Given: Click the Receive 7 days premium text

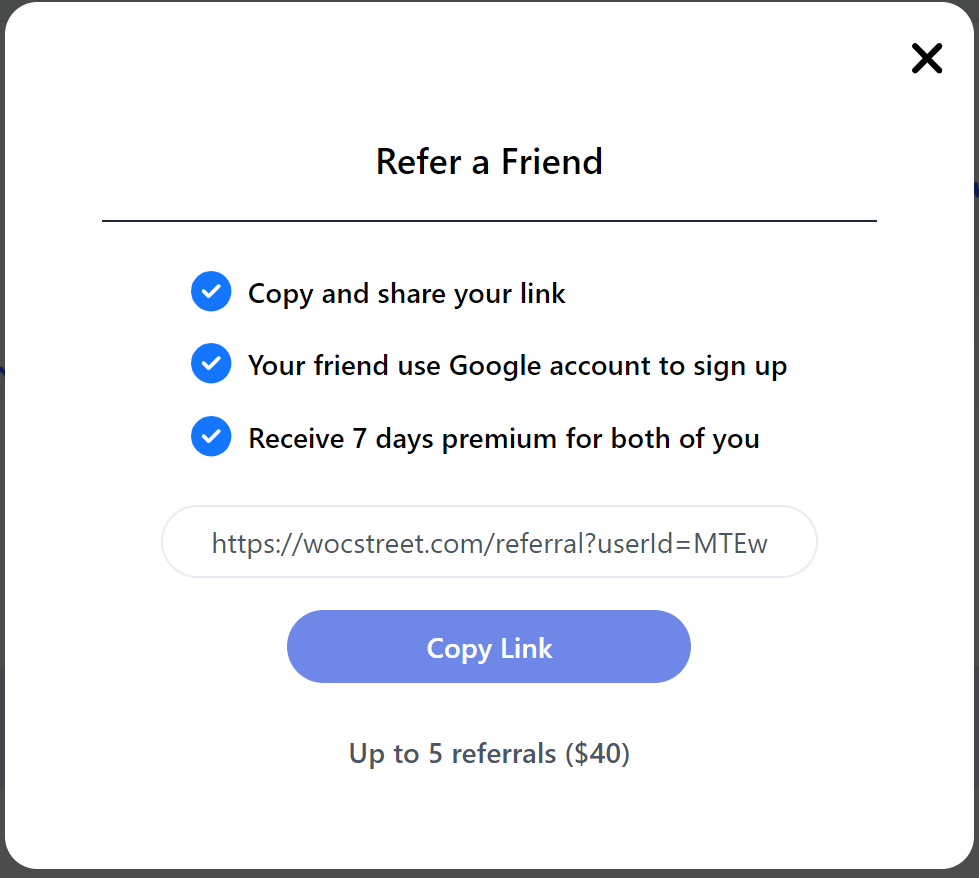Looking at the screenshot, I should [x=504, y=438].
